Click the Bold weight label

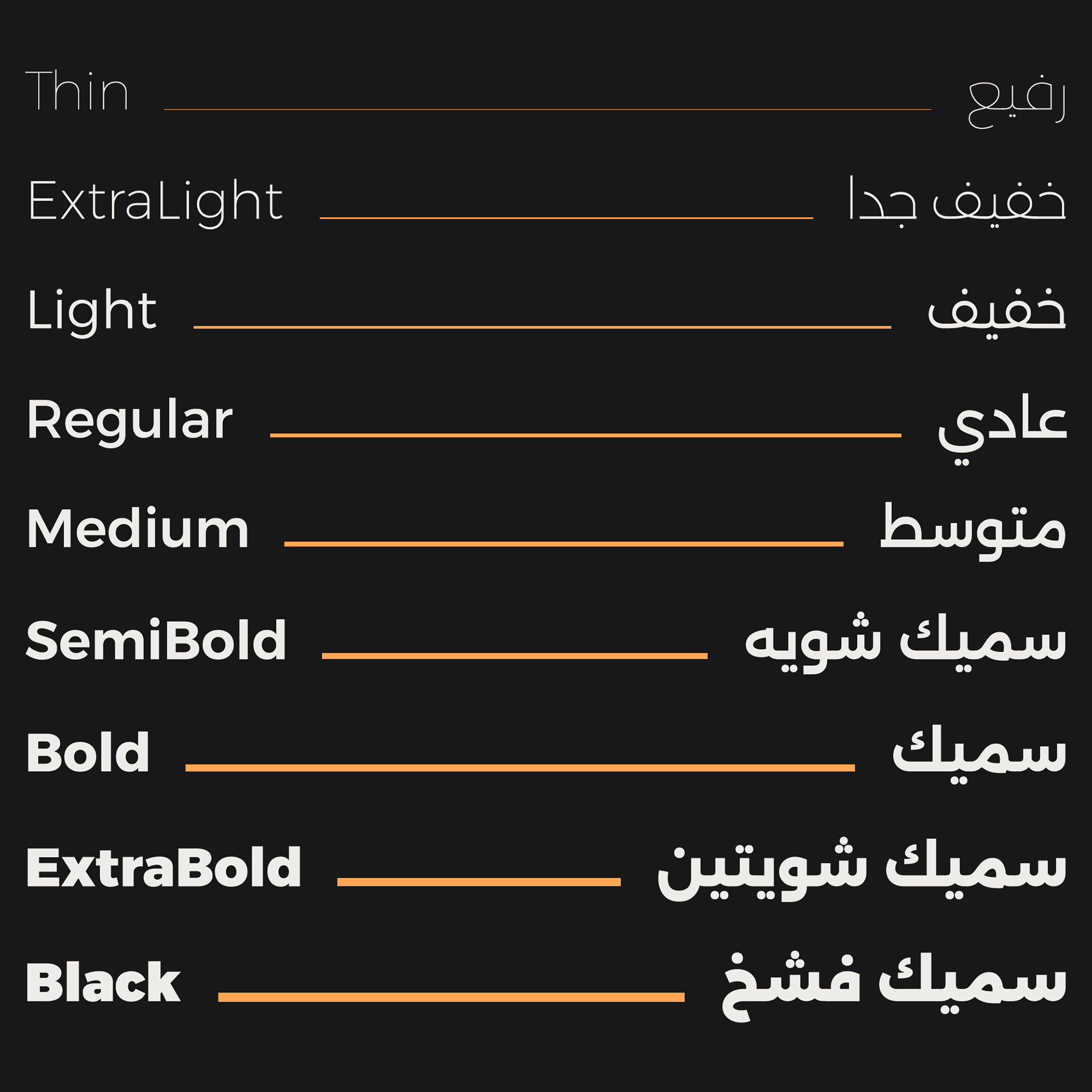pyautogui.click(x=88, y=752)
